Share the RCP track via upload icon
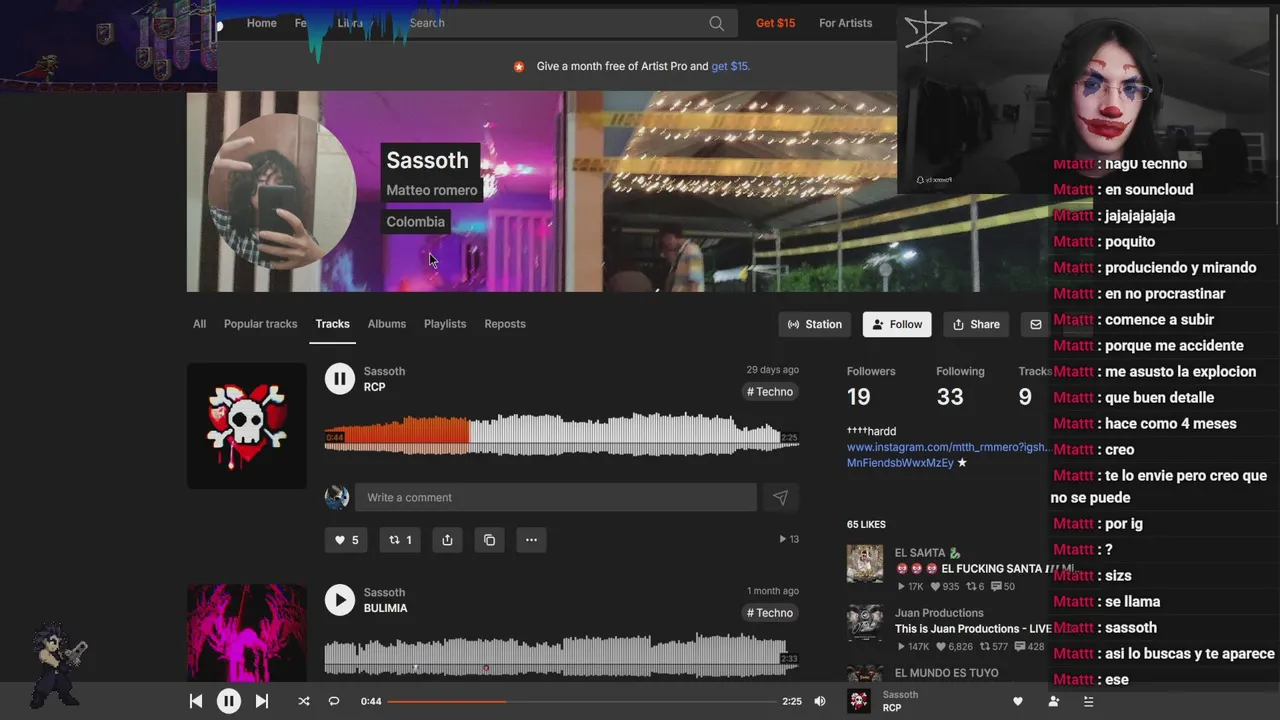 [x=447, y=540]
